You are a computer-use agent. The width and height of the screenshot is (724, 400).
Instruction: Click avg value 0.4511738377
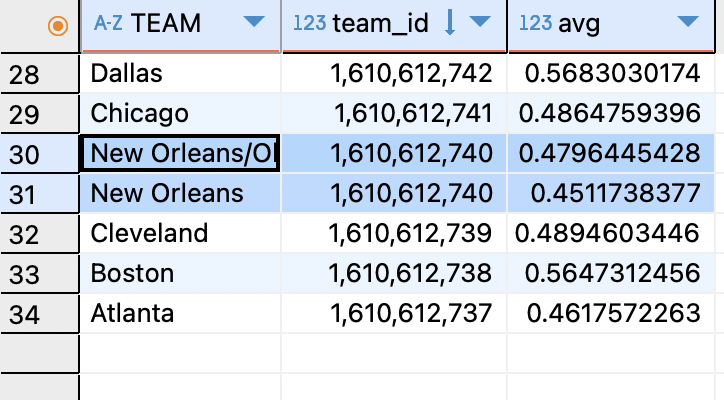click(x=611, y=193)
